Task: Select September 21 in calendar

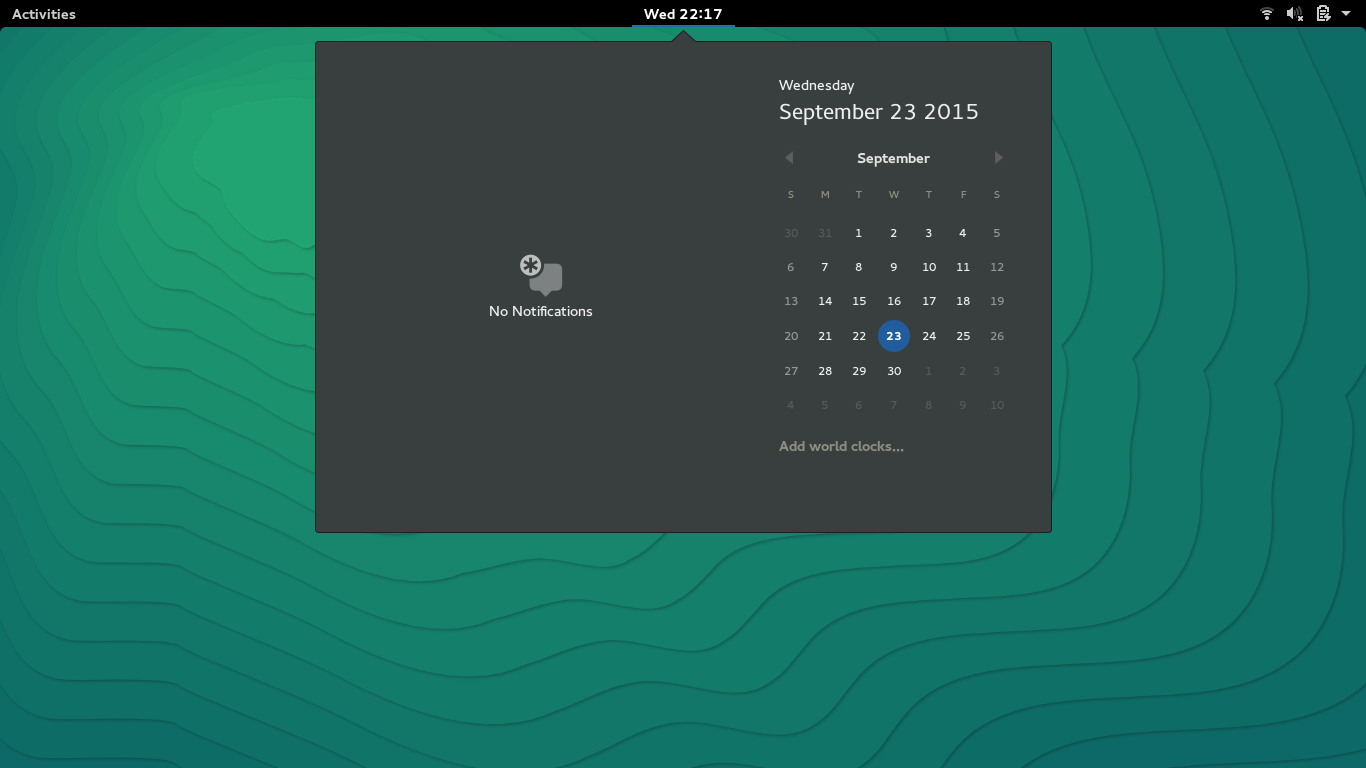Action: (x=825, y=336)
